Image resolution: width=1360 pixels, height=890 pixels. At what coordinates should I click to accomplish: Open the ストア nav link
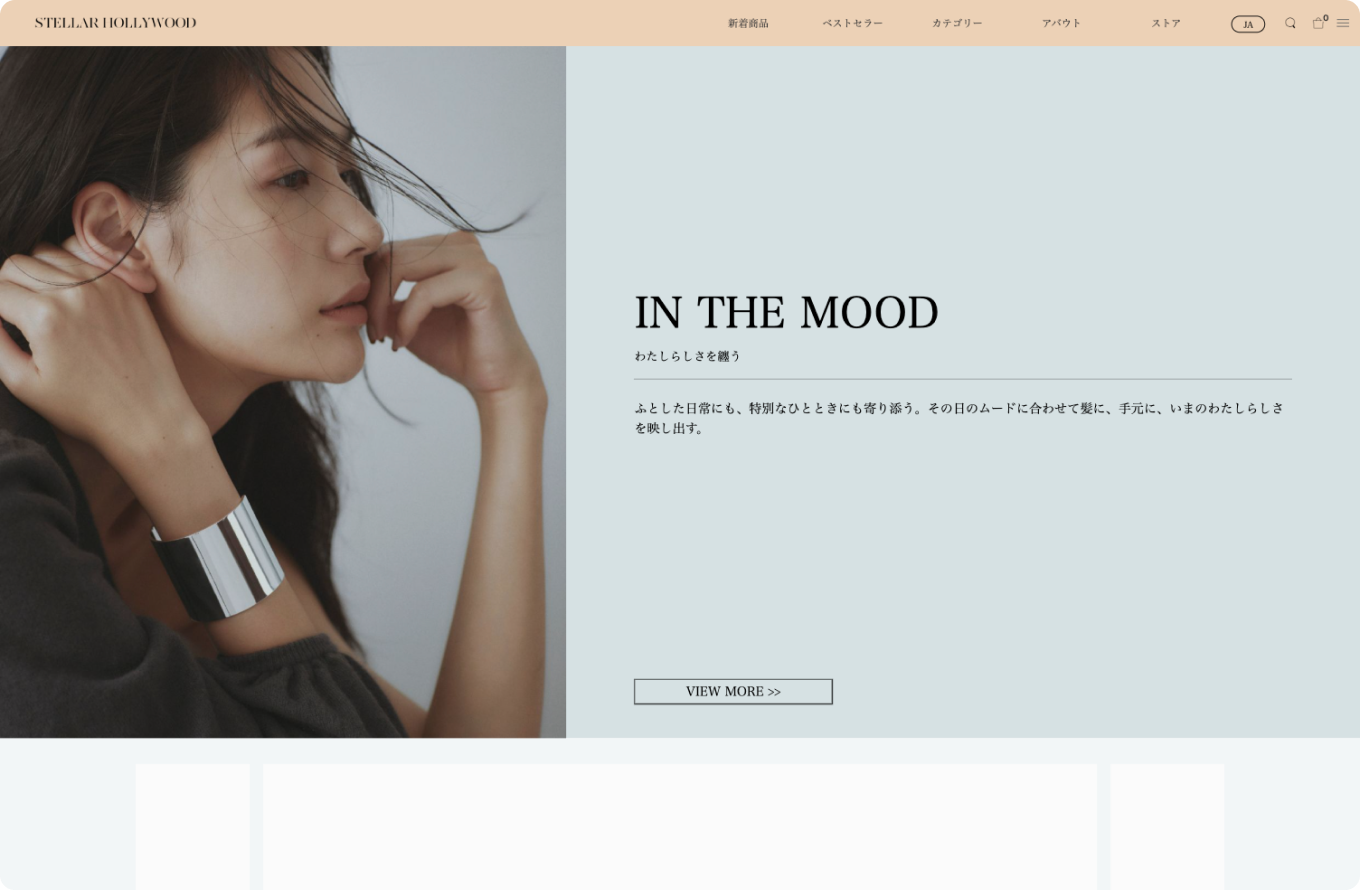coord(1166,23)
